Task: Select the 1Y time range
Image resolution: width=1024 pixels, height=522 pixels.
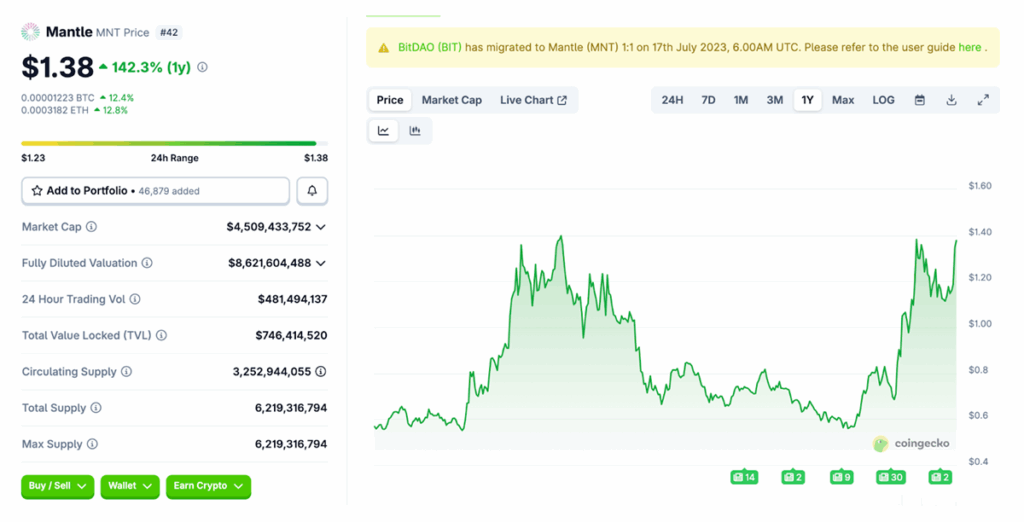Action: 807,100
